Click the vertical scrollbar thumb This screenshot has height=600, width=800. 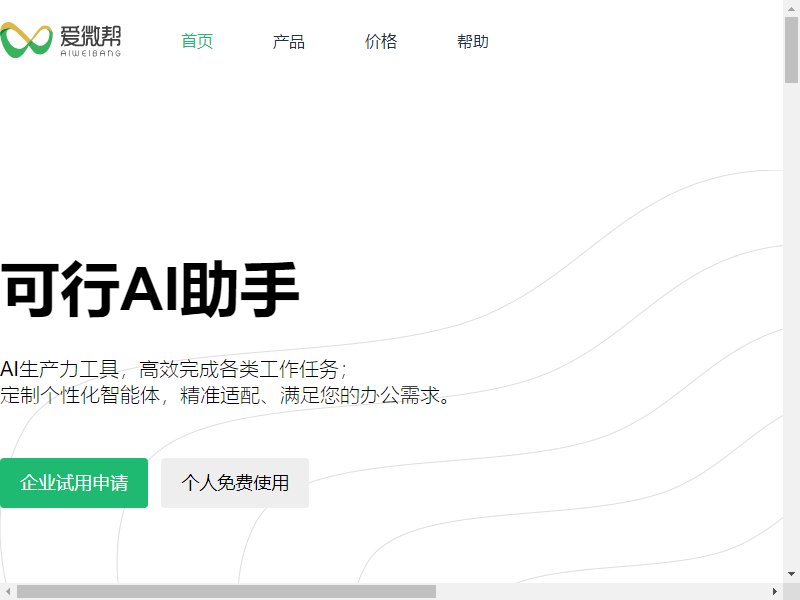pyautogui.click(x=791, y=49)
